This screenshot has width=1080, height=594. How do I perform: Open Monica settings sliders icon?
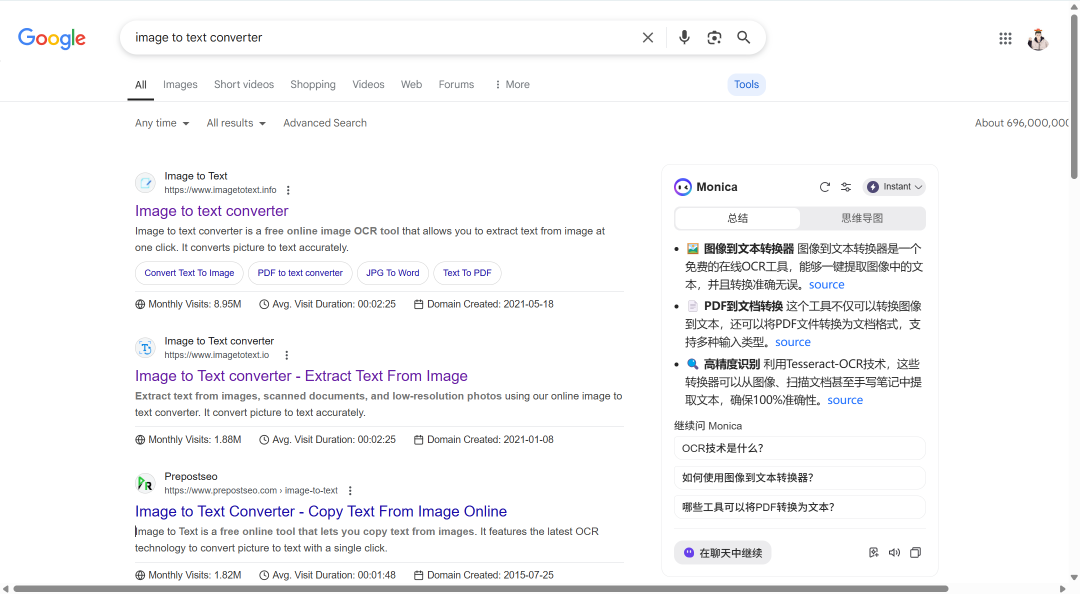point(846,187)
